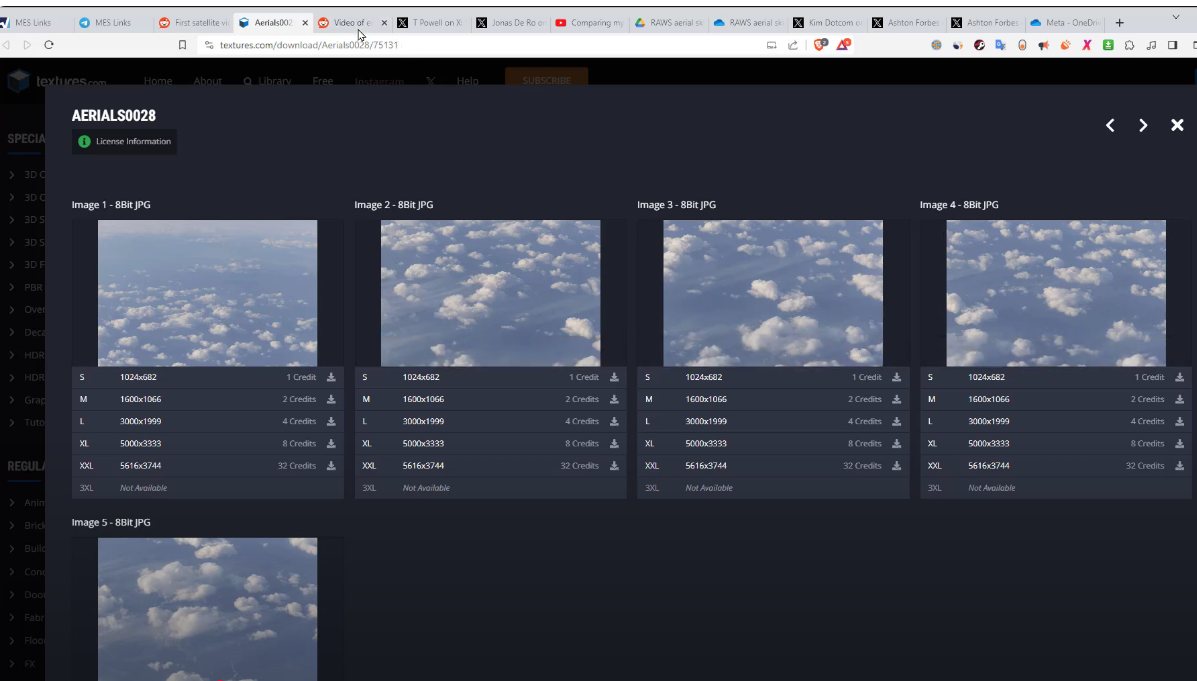Click the Brave Shields icon
1197x681 pixels.
pos(820,45)
